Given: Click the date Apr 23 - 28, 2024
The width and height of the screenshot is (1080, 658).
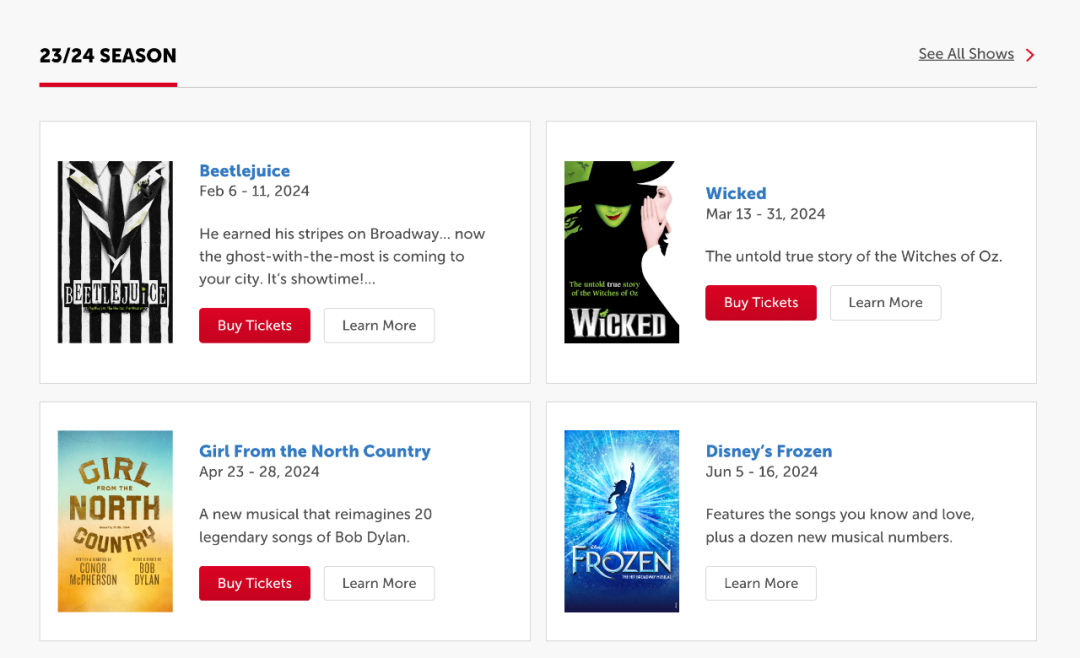Looking at the screenshot, I should [259, 471].
